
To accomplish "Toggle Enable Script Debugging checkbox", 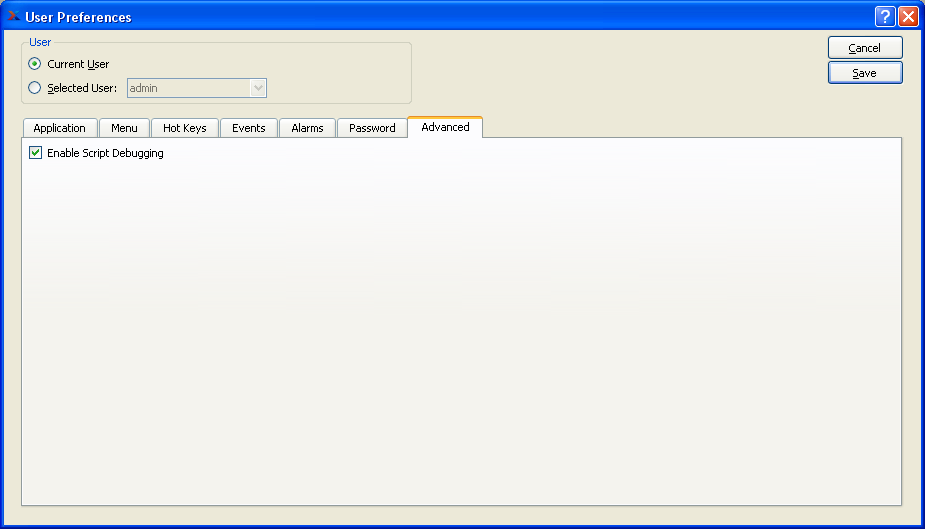I will [35, 153].
